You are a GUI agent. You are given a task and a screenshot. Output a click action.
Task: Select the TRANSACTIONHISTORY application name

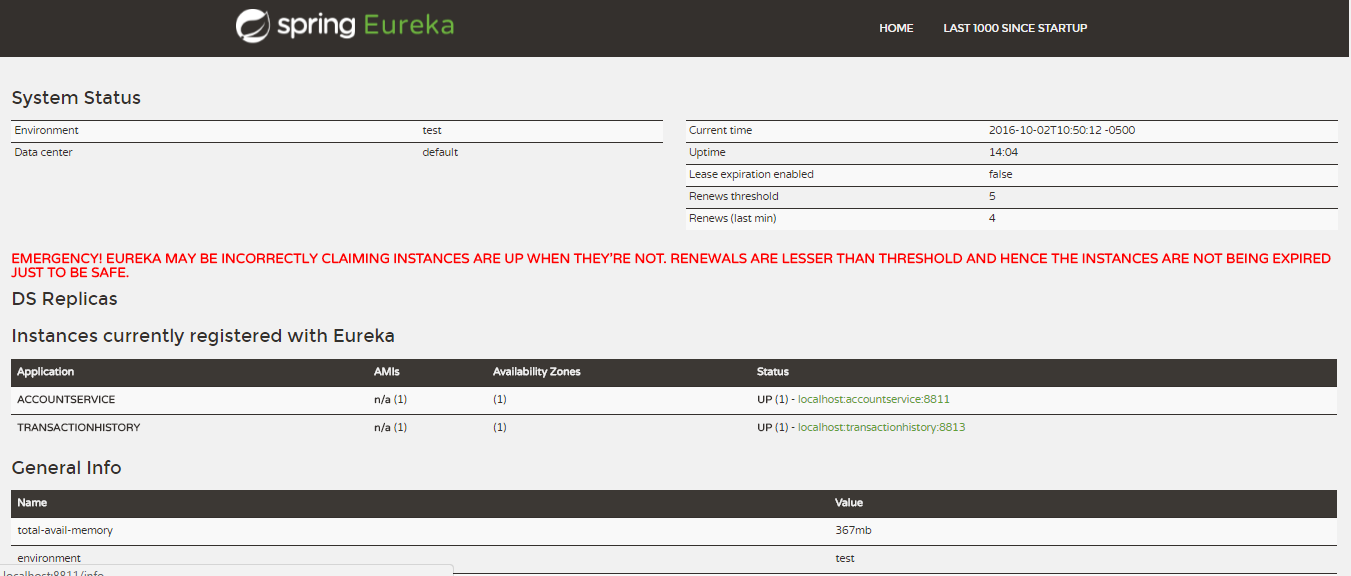pos(79,427)
